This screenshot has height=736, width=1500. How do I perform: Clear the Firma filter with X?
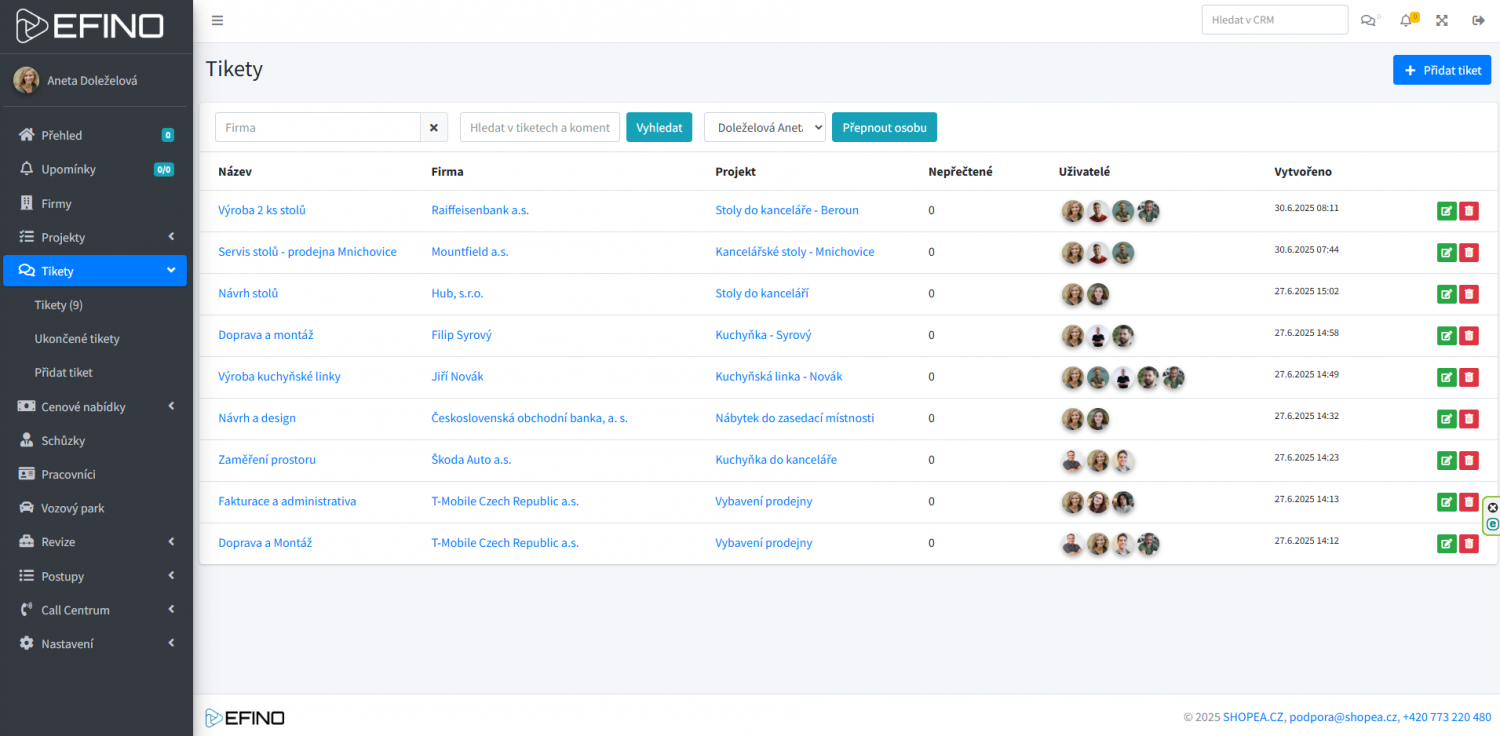pyautogui.click(x=433, y=128)
